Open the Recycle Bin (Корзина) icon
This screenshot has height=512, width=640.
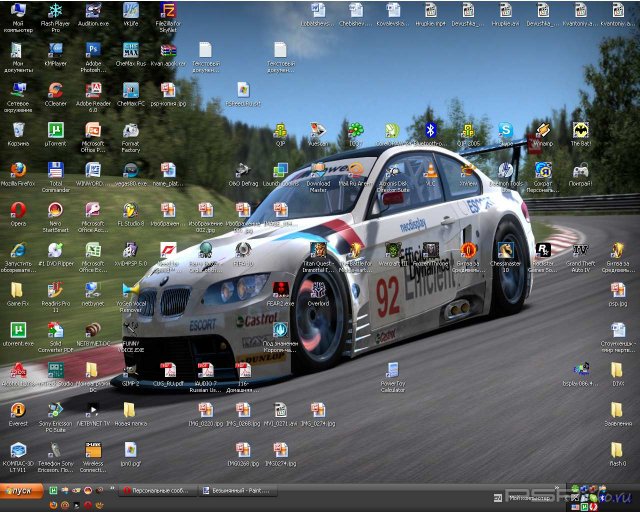[17, 130]
